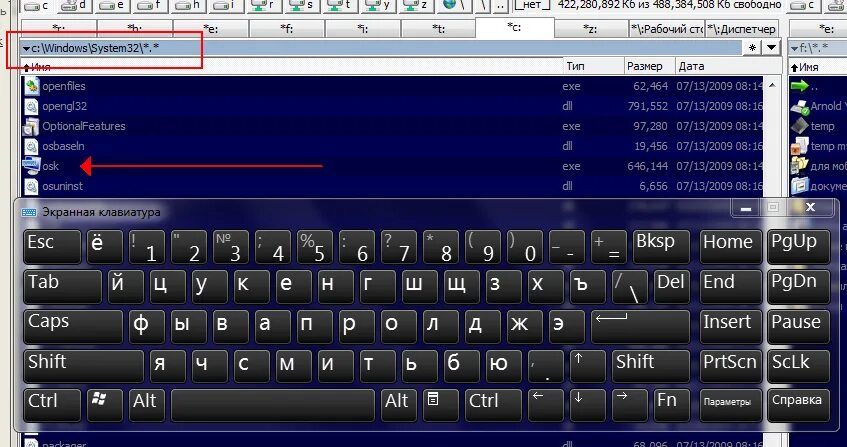Select opengl32 dll file icon
The height and width of the screenshot is (447, 847).
(x=32, y=106)
